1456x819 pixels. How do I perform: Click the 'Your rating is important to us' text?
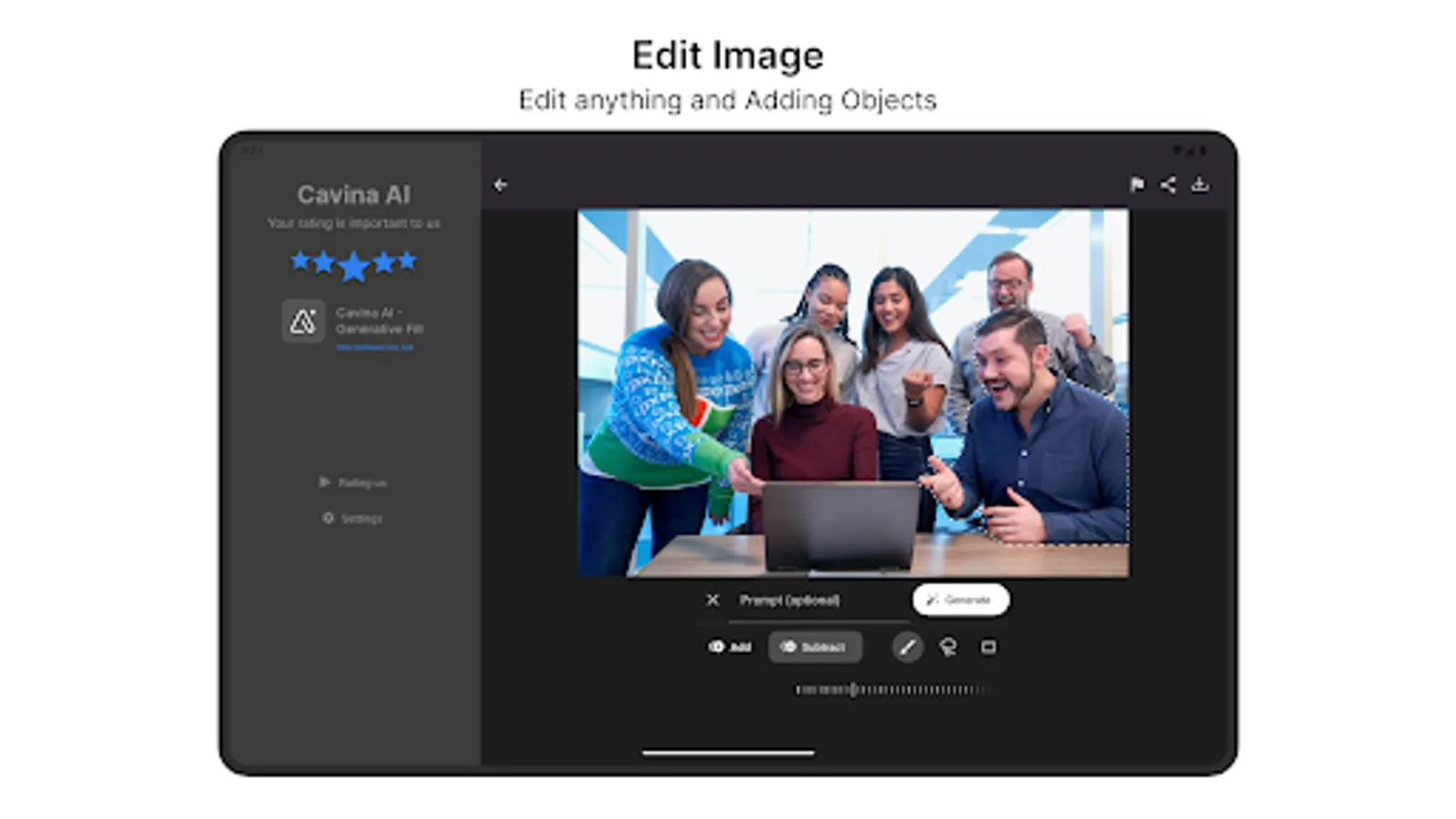point(353,223)
